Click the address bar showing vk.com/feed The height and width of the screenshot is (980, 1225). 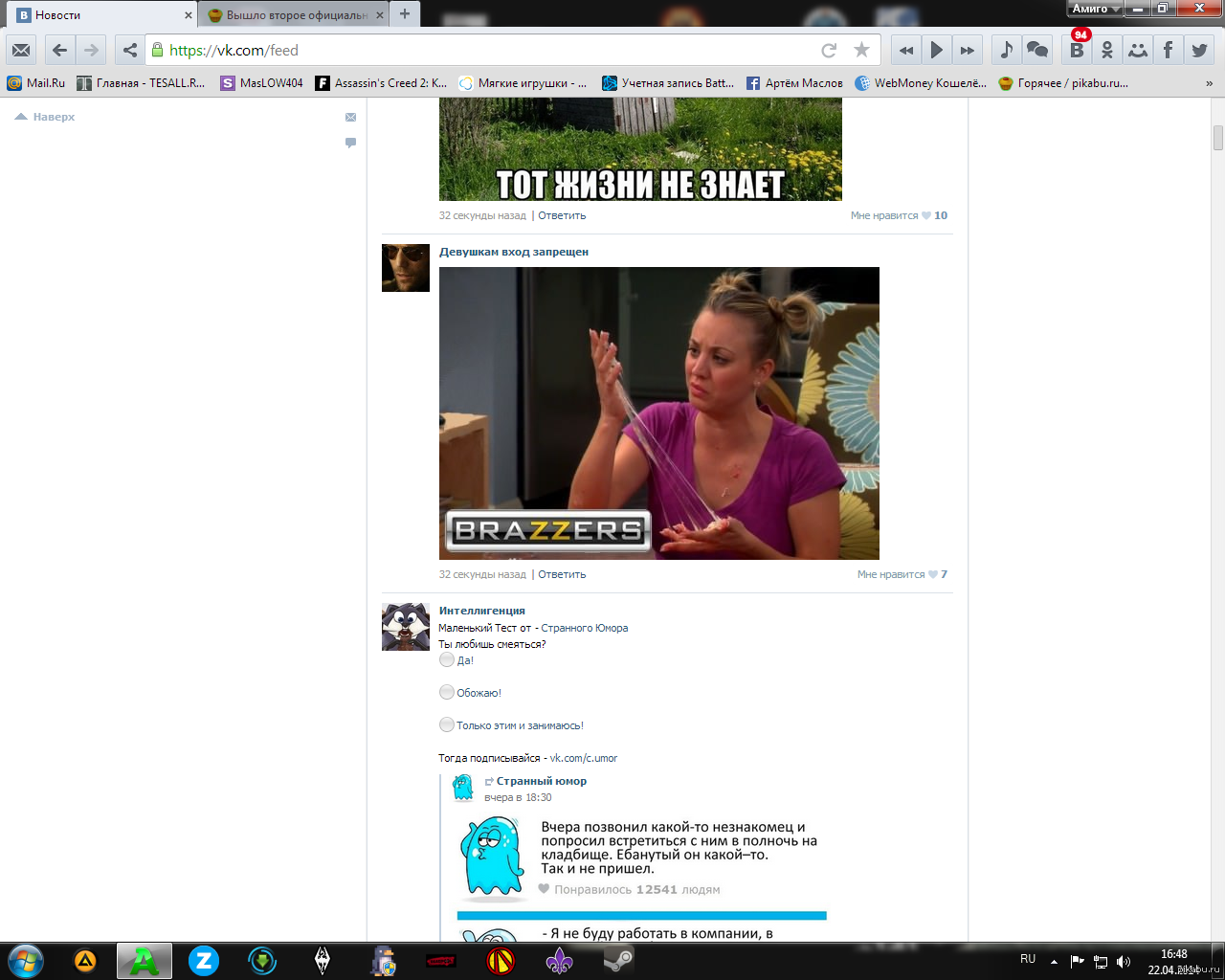479,50
